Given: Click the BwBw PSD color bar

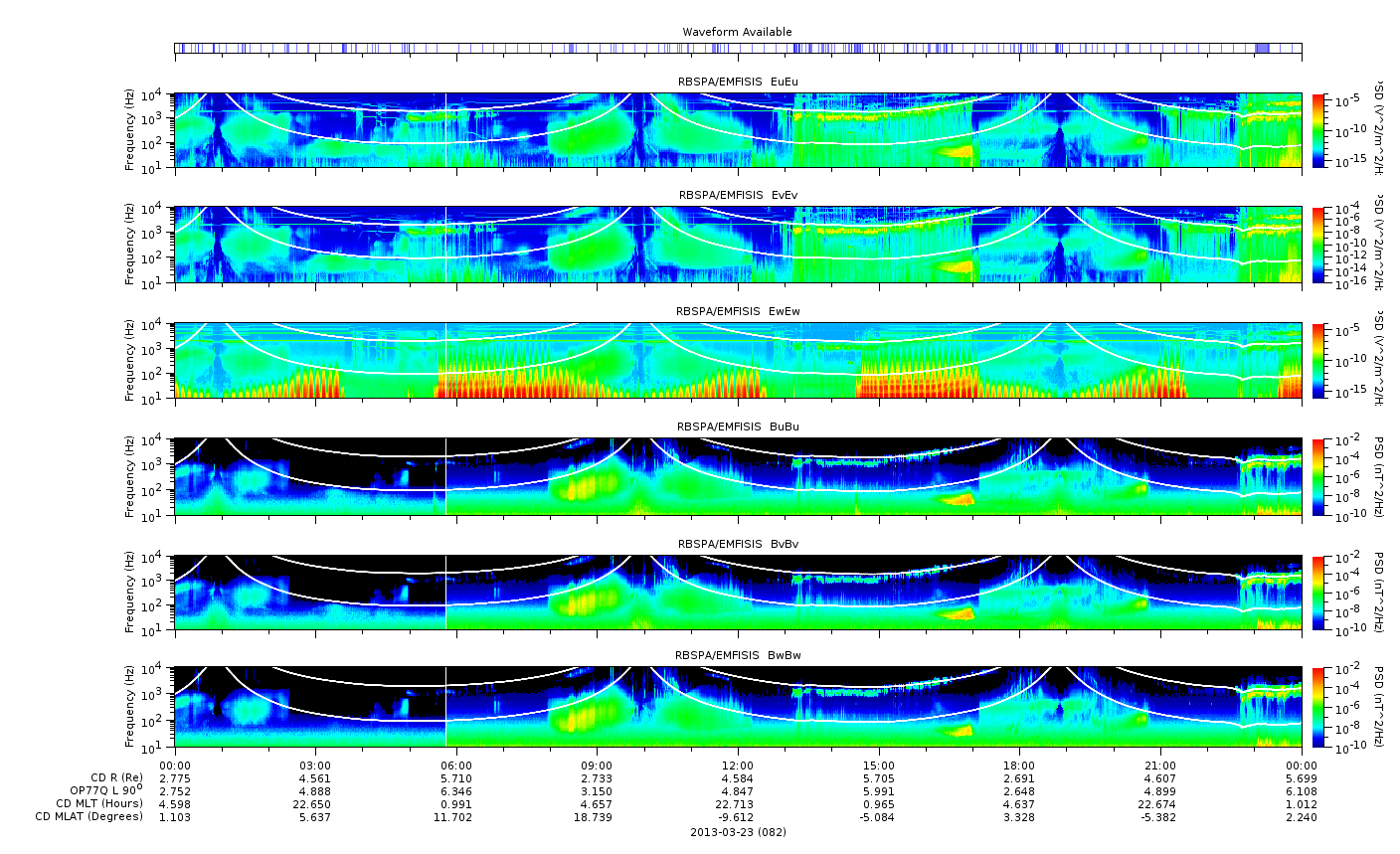Looking at the screenshot, I should [1318, 707].
